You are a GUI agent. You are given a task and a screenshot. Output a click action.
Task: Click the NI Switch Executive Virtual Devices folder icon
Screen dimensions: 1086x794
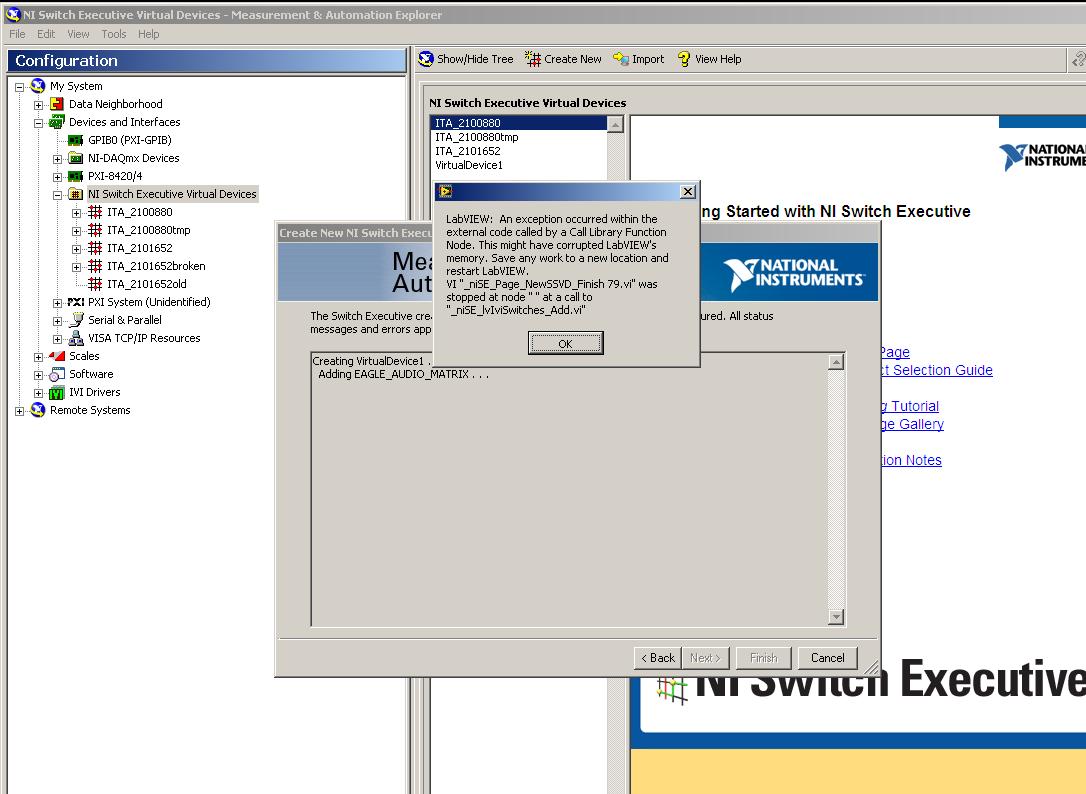75,194
